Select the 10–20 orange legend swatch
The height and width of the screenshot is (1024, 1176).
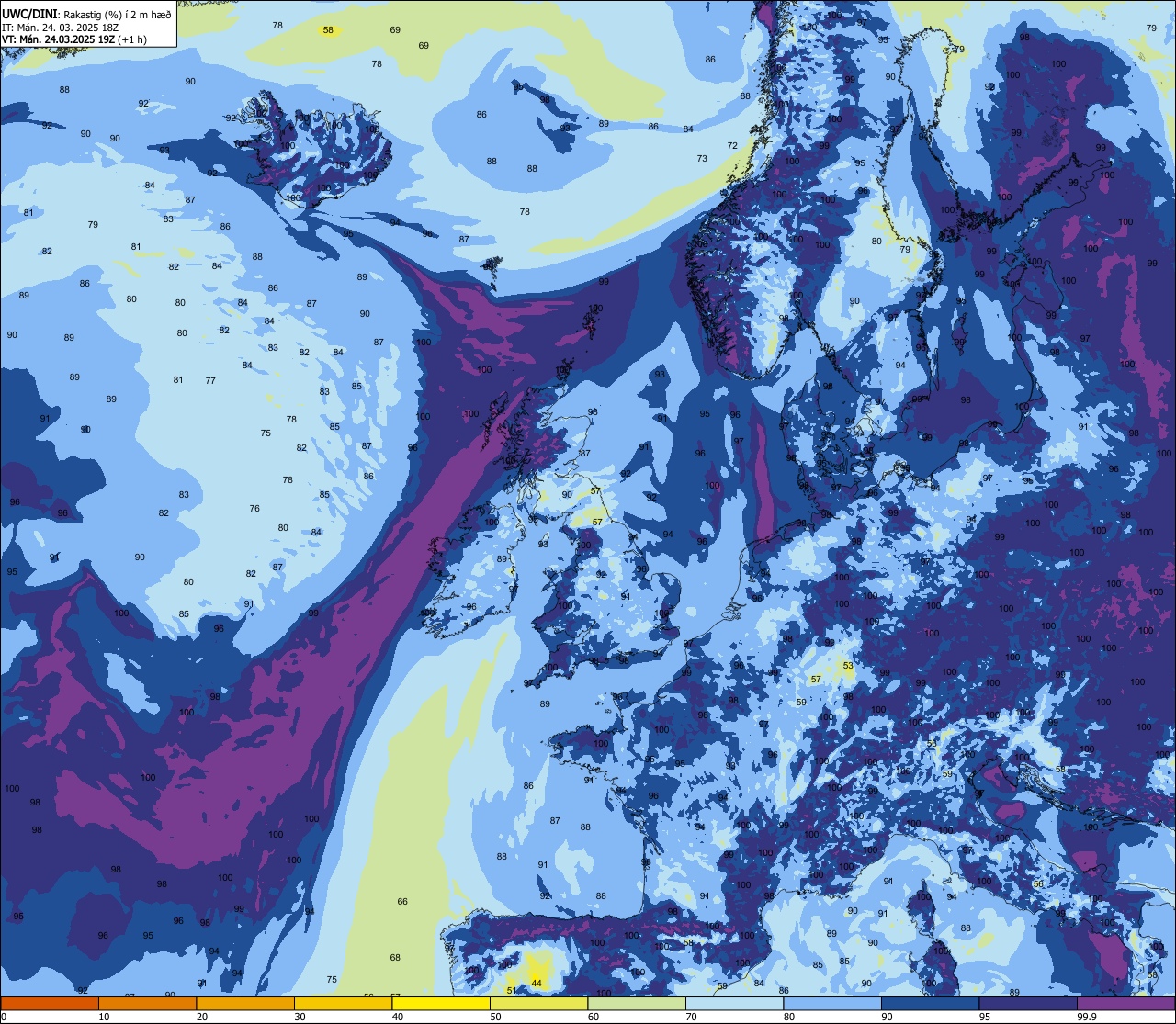coord(147,1003)
